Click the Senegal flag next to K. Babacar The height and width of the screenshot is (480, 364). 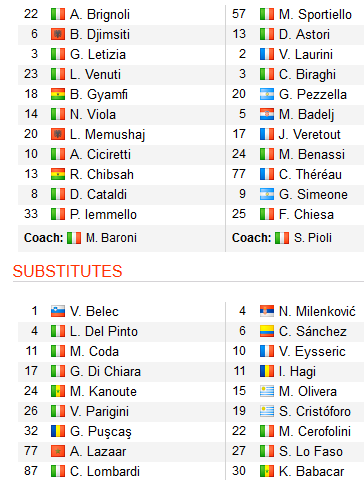[x=267, y=471]
